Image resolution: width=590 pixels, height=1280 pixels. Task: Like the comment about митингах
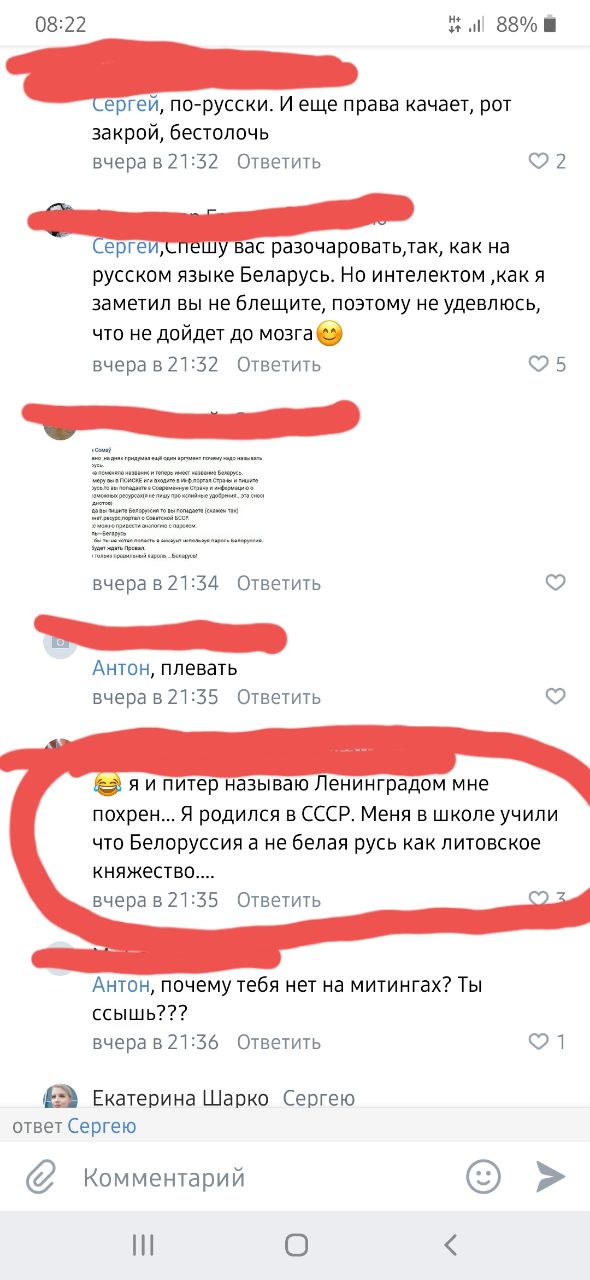pos(547,1042)
